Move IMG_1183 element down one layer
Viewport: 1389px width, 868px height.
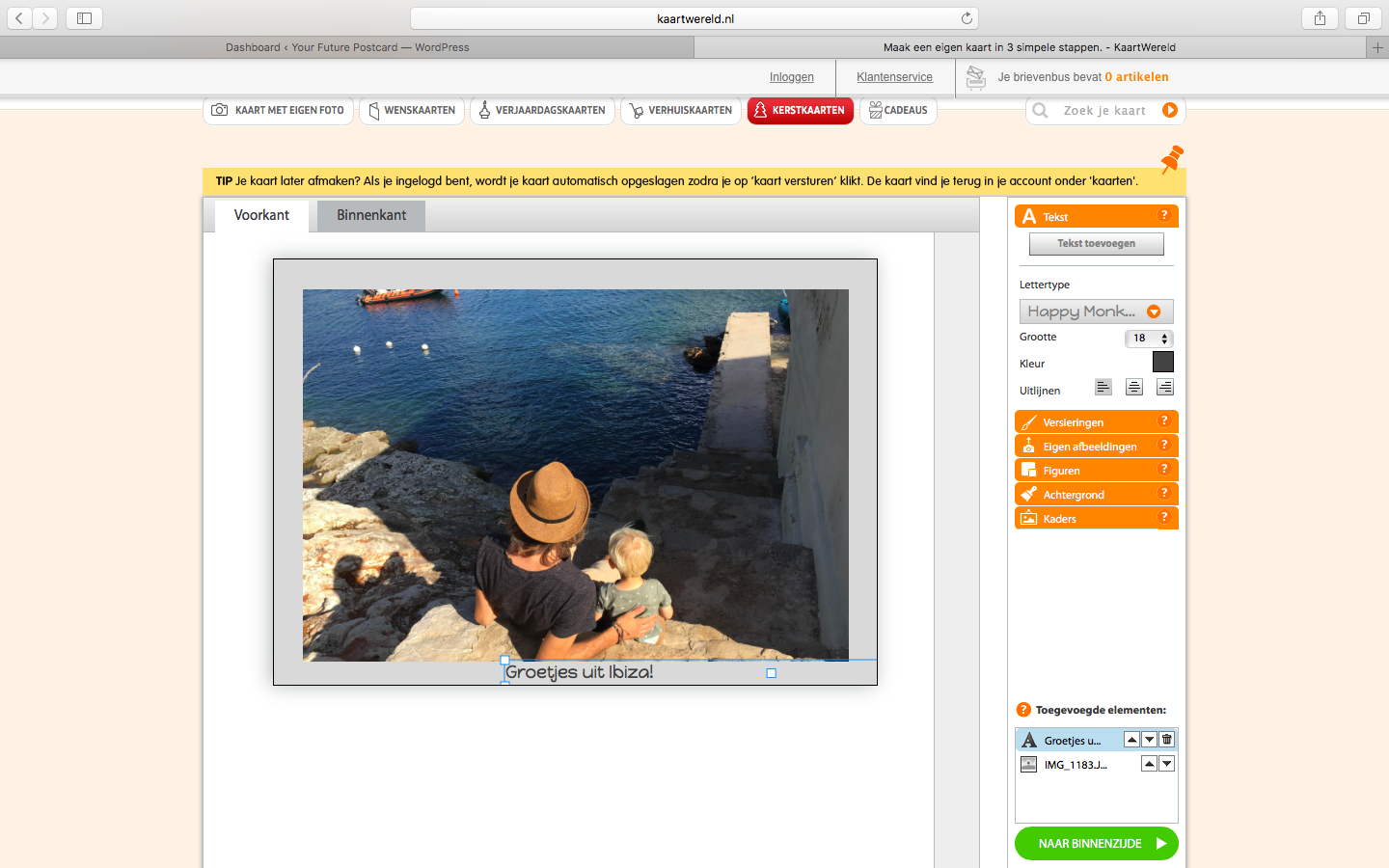point(1167,764)
